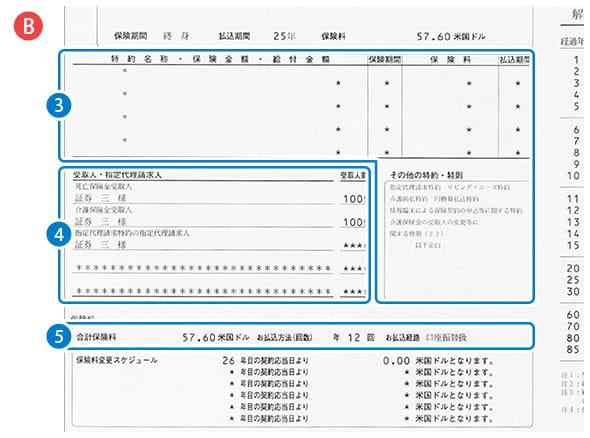Click the 受取人・指定代理請求人 heading
The width and height of the screenshot is (590, 438).
click(x=117, y=175)
